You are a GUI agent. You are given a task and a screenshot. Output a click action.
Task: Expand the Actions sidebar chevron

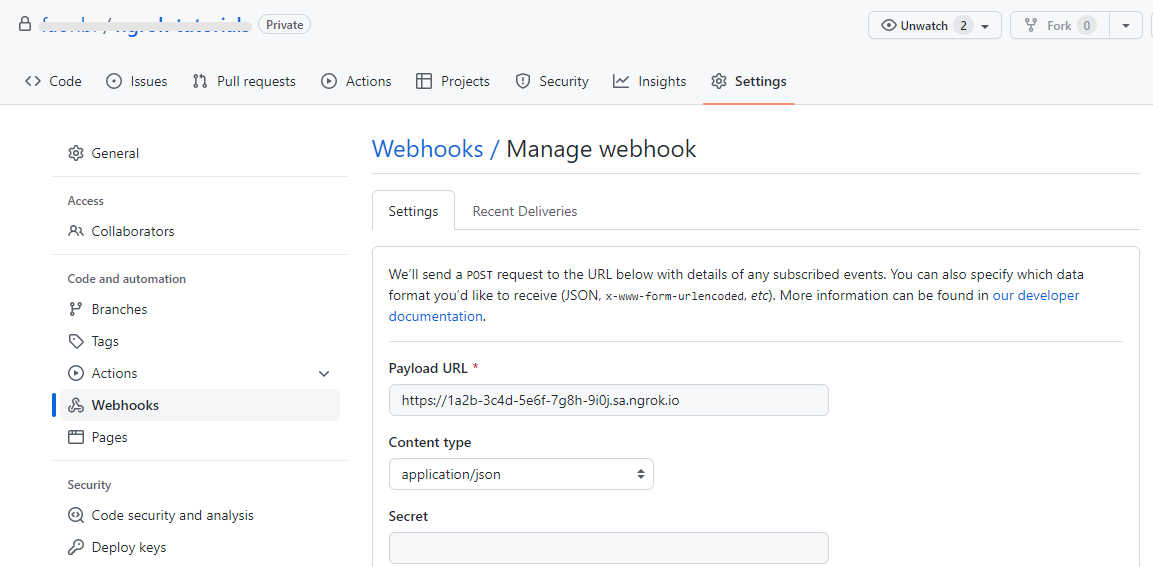tap(324, 374)
